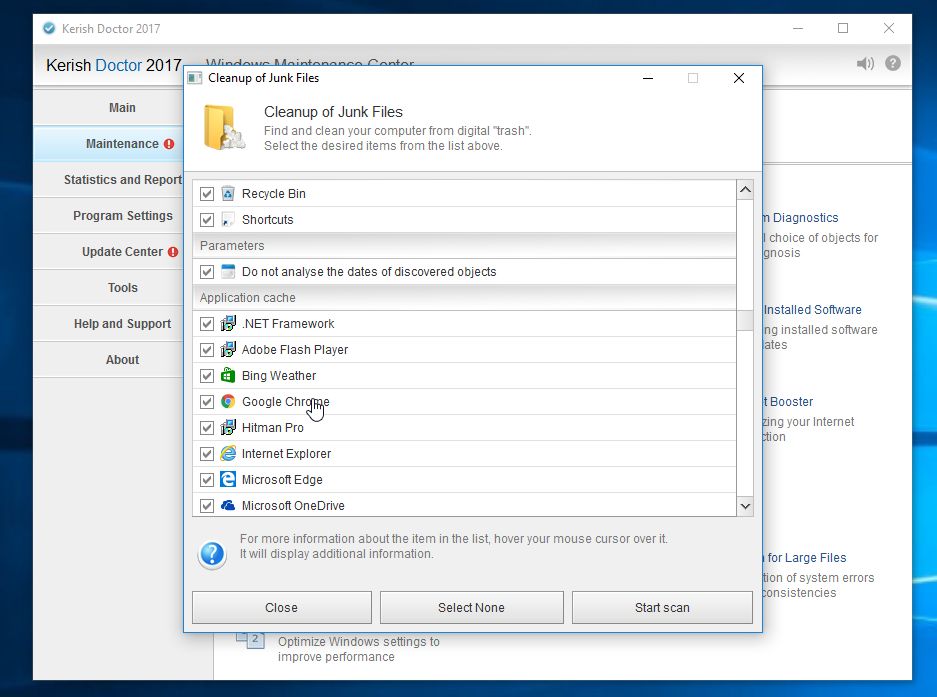Click the list scrollbar down arrow

pos(745,506)
